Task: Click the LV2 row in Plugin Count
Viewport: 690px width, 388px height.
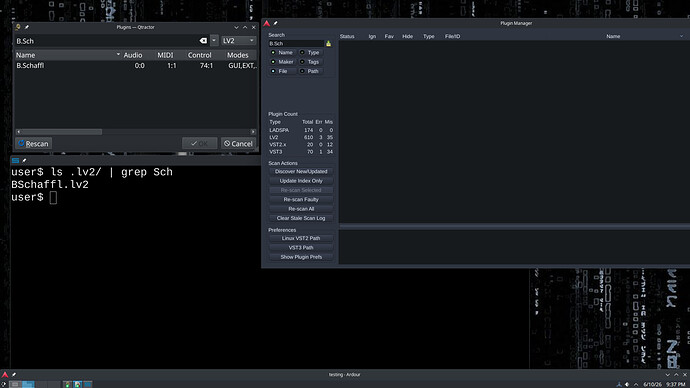Action: click(x=301, y=137)
